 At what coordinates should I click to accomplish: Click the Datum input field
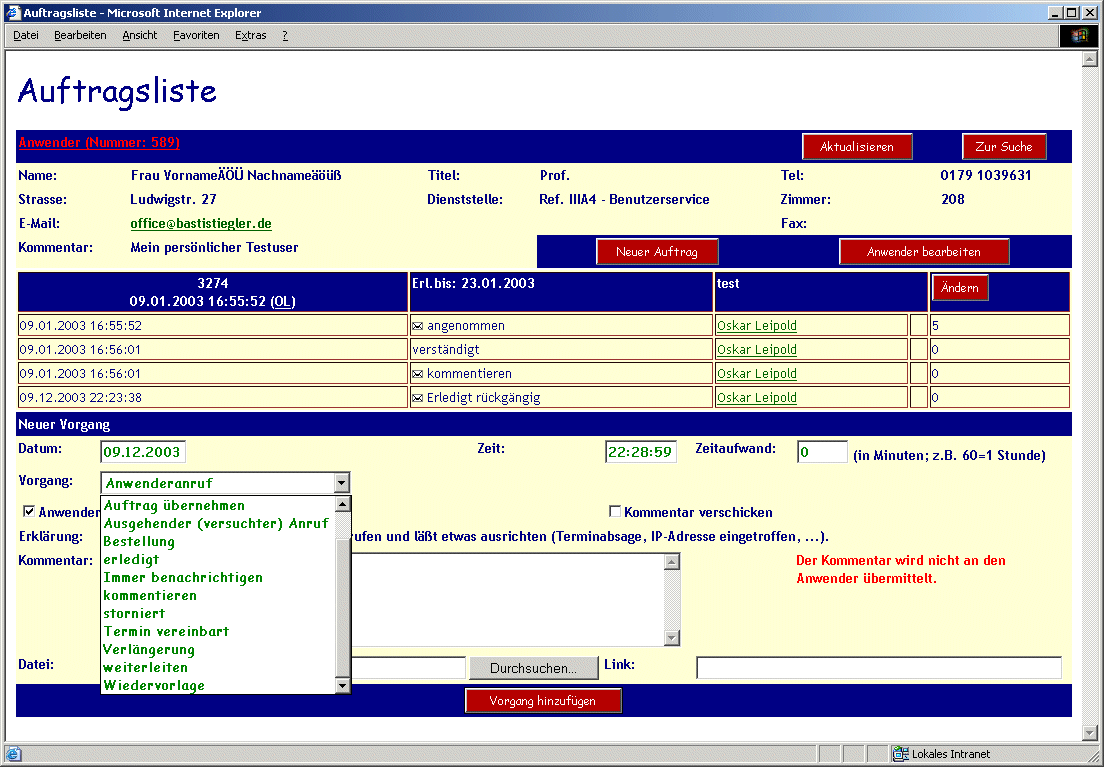(x=143, y=452)
